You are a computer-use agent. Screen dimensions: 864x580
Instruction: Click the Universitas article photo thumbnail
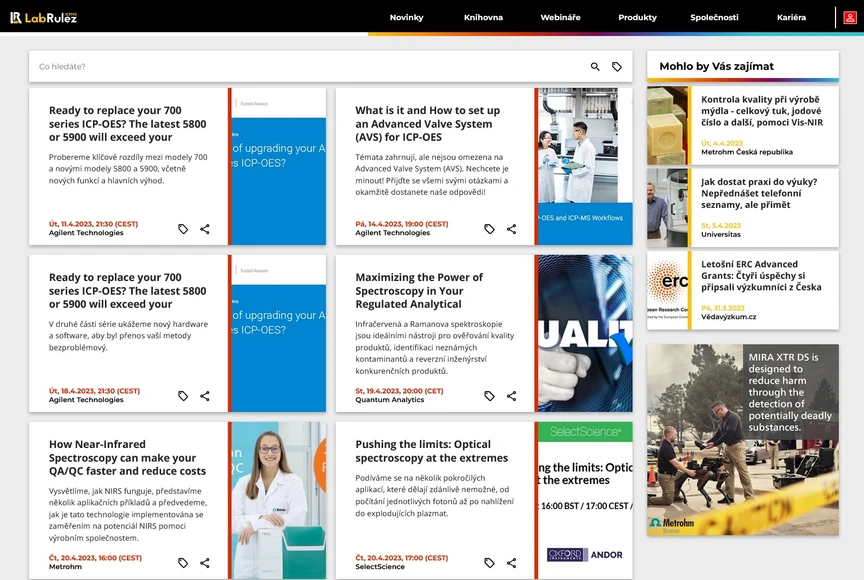pos(667,208)
